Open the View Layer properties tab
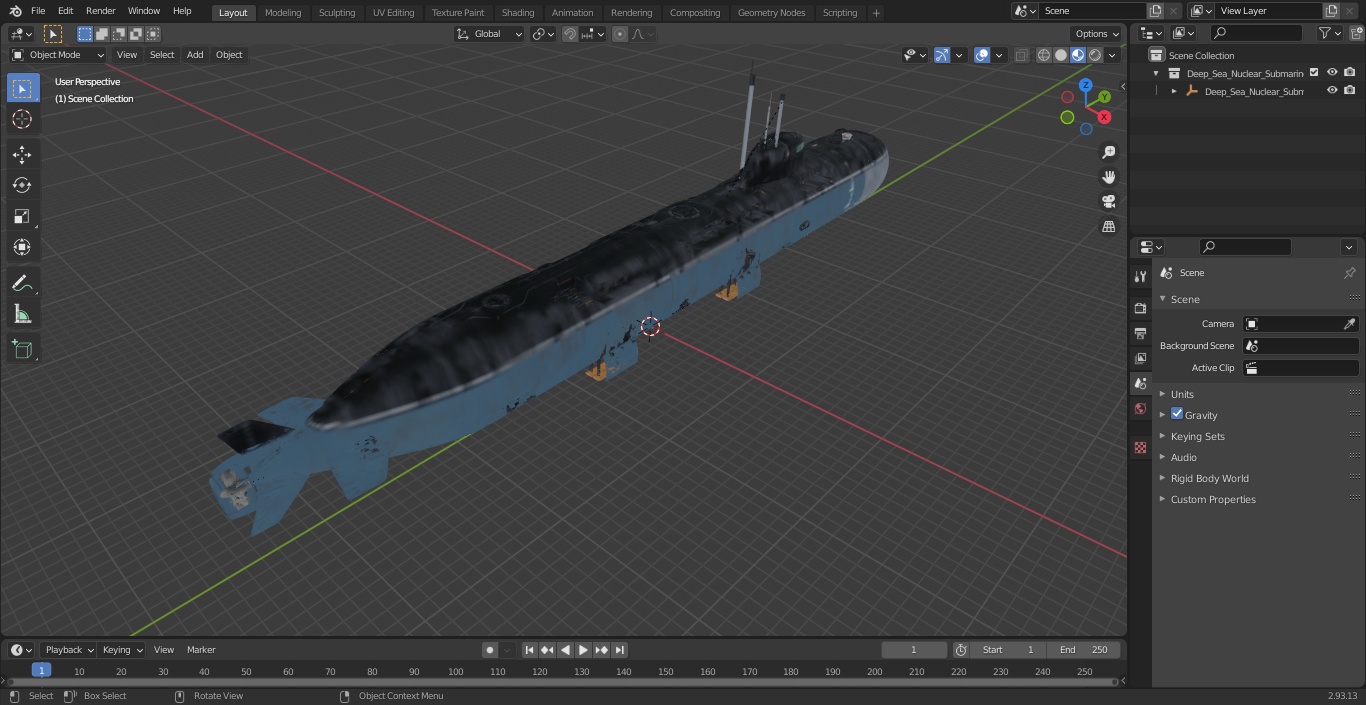This screenshot has height=705, width=1366. coord(1140,358)
